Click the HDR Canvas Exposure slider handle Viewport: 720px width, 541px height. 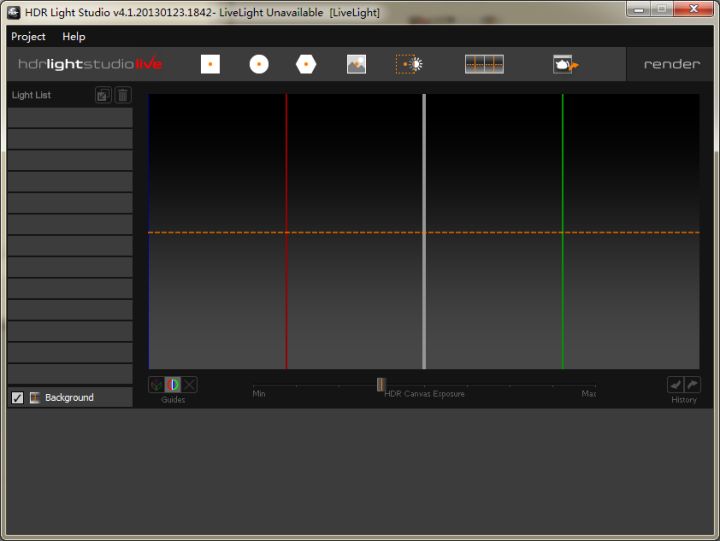click(381, 384)
